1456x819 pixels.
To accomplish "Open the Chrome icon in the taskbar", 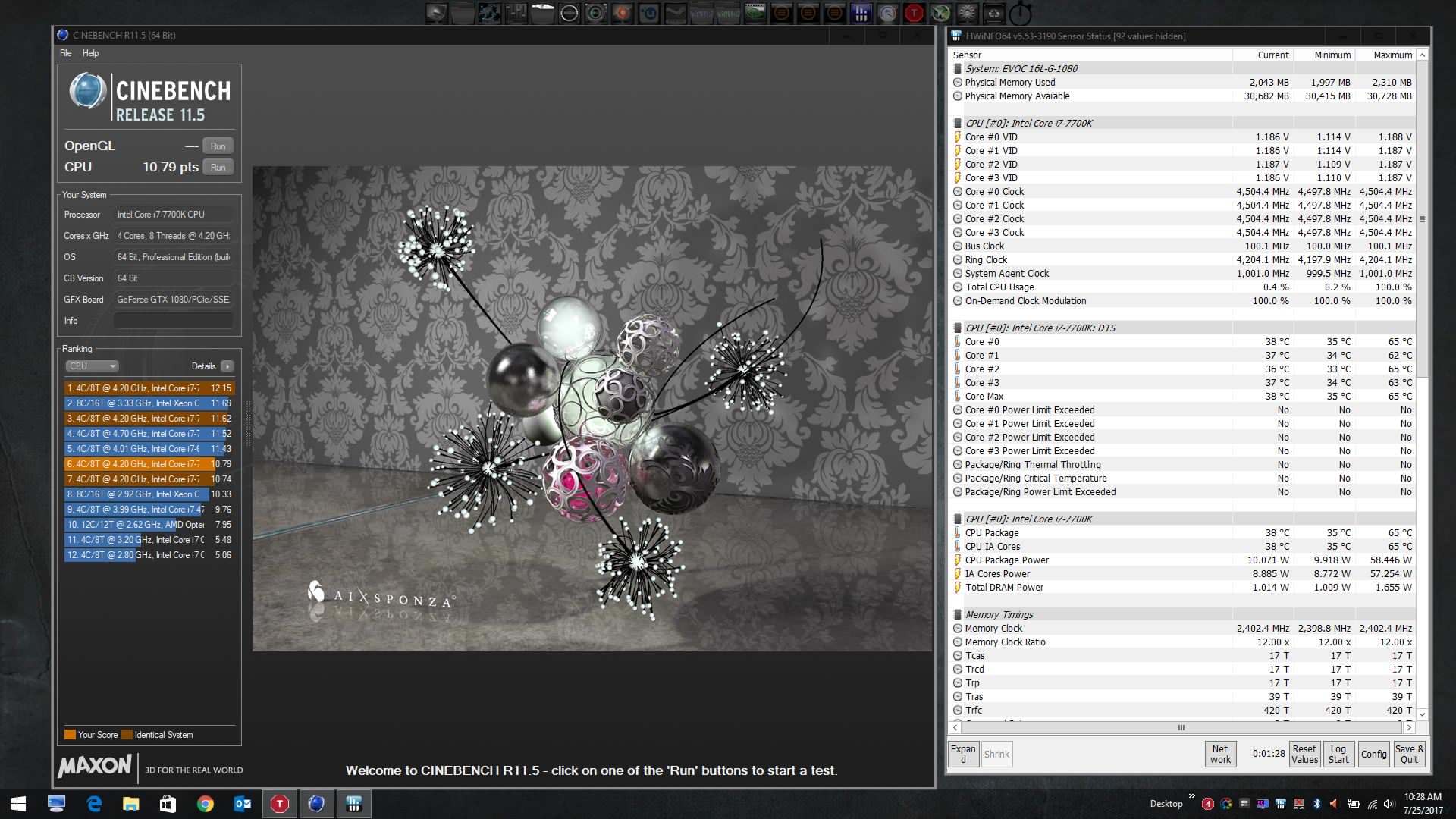I will tap(206, 804).
